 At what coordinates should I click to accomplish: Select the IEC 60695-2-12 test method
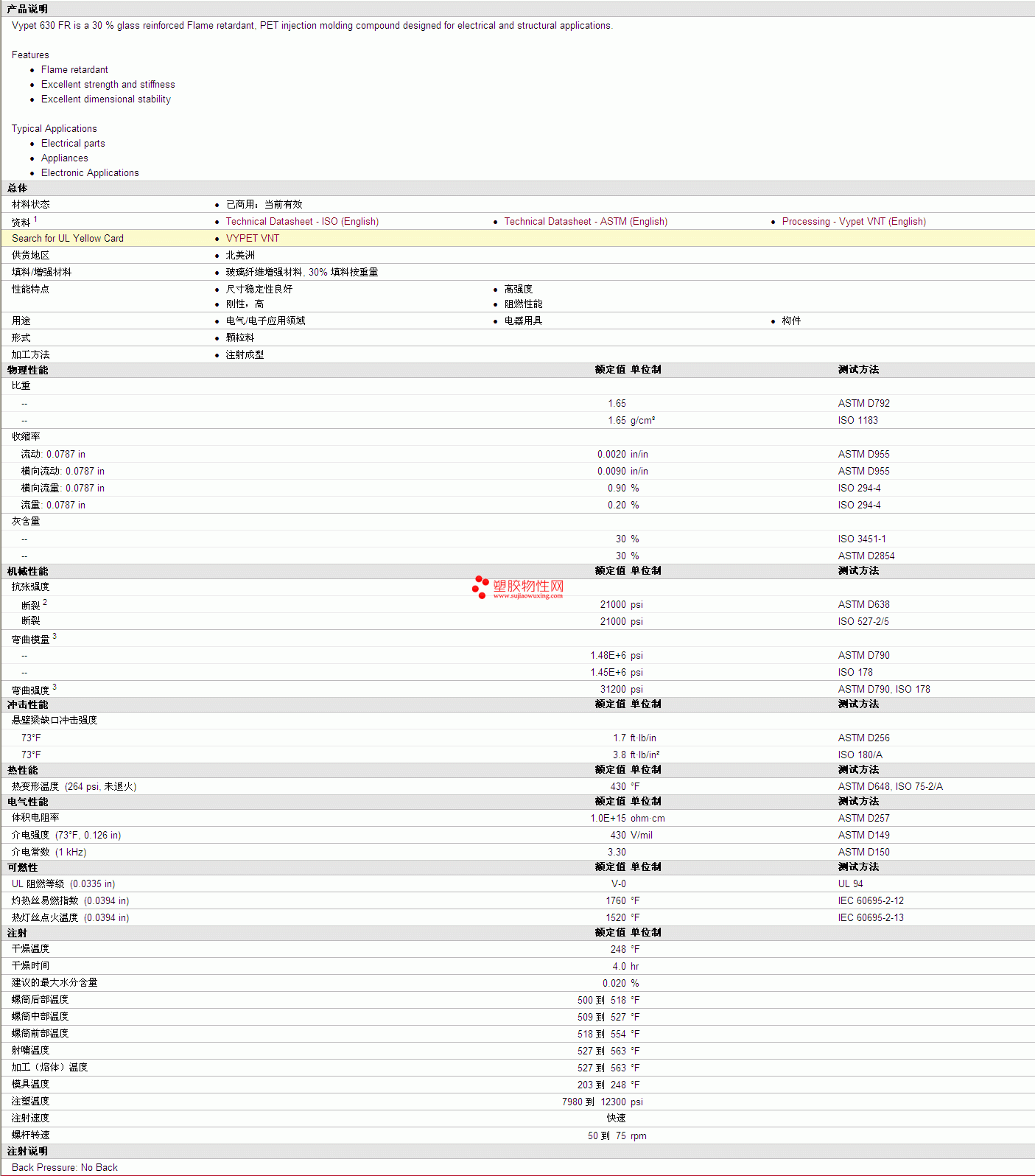(871, 900)
